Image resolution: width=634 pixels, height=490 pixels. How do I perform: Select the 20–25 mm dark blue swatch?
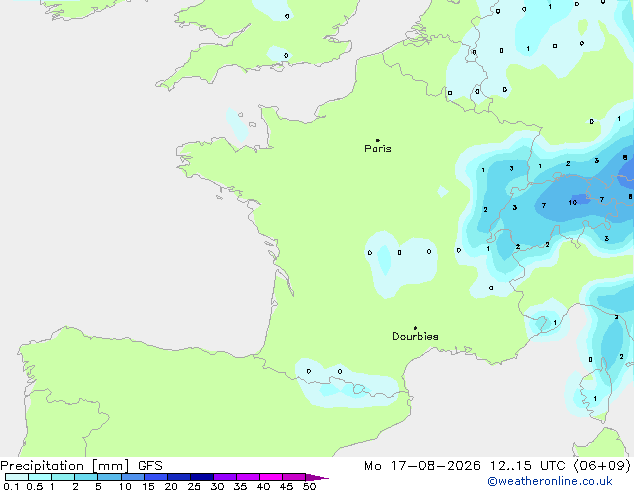point(179,477)
